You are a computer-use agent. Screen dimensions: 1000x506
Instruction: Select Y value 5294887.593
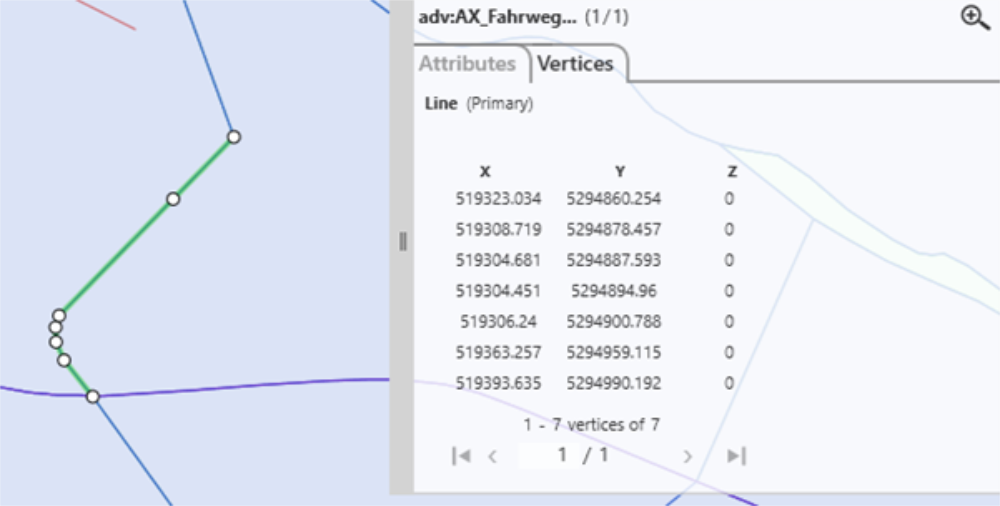pyautogui.click(x=614, y=260)
